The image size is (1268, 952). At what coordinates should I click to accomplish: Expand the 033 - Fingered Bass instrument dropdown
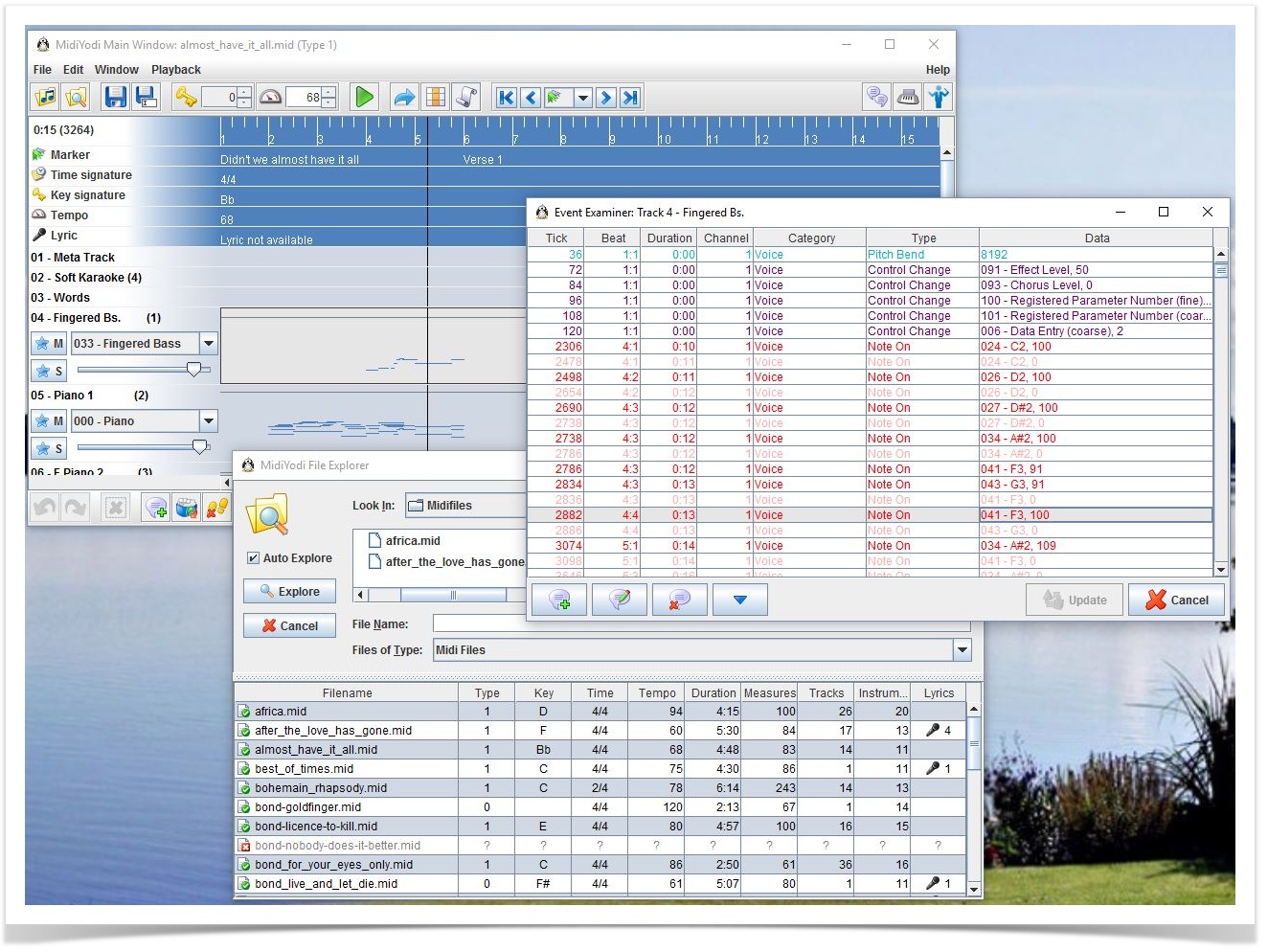[x=209, y=344]
